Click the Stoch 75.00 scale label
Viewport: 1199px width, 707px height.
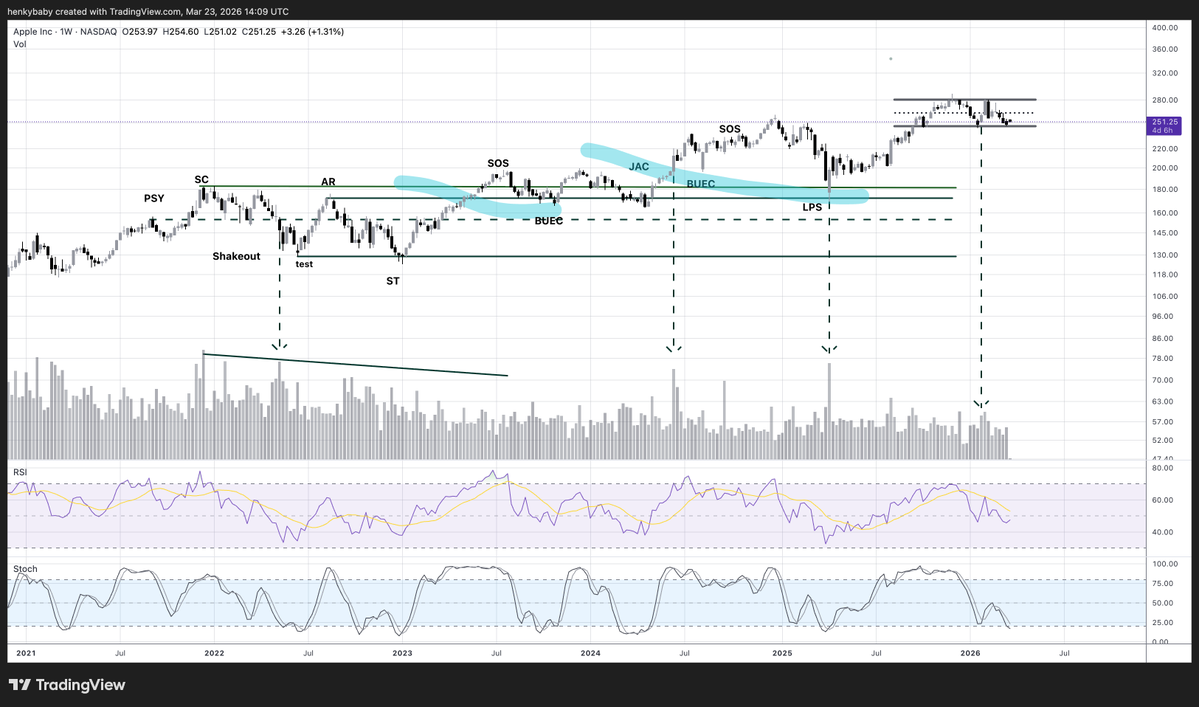(x=1162, y=583)
